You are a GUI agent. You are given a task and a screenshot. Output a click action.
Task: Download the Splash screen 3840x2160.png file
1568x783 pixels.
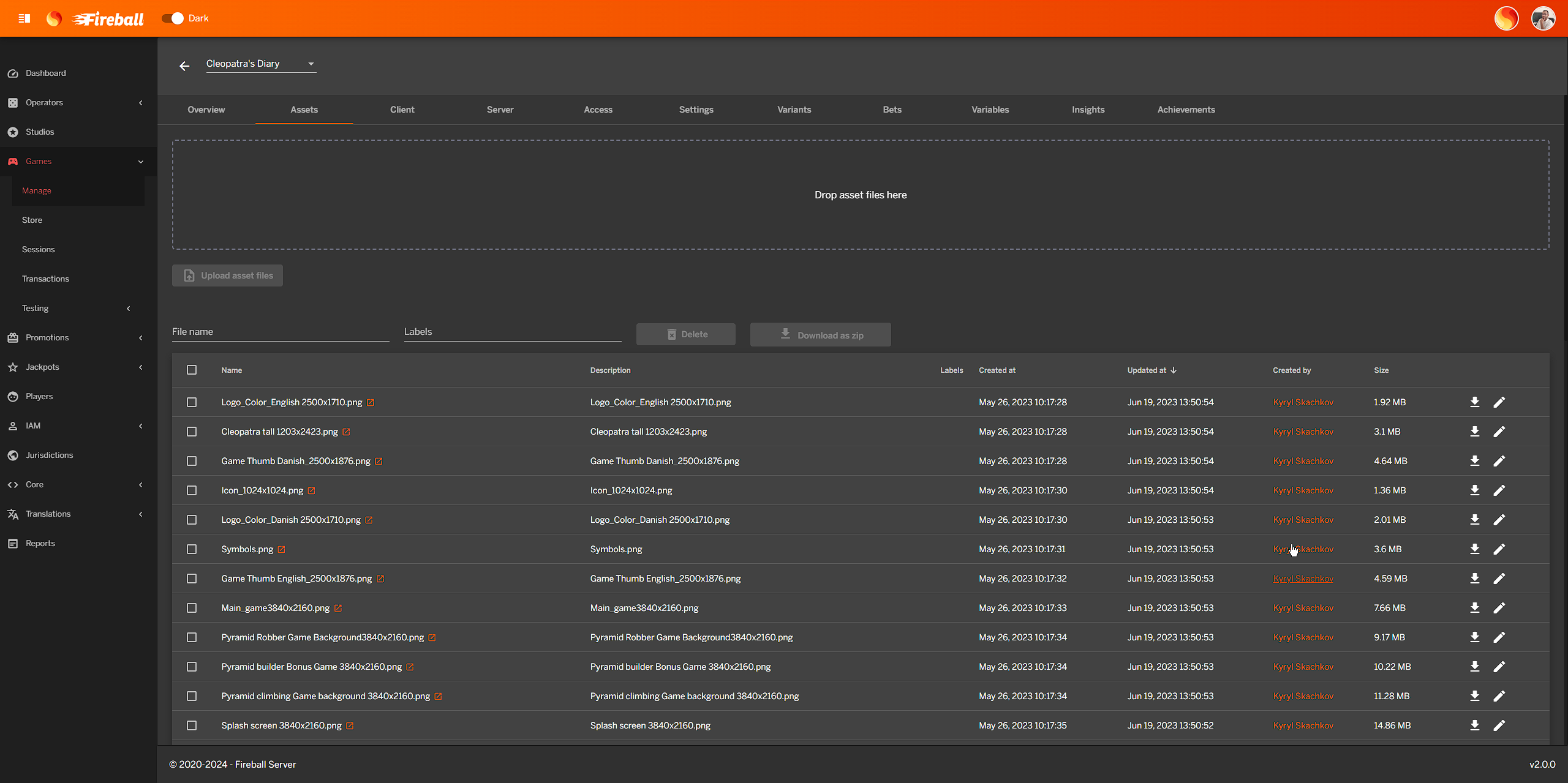1474,725
